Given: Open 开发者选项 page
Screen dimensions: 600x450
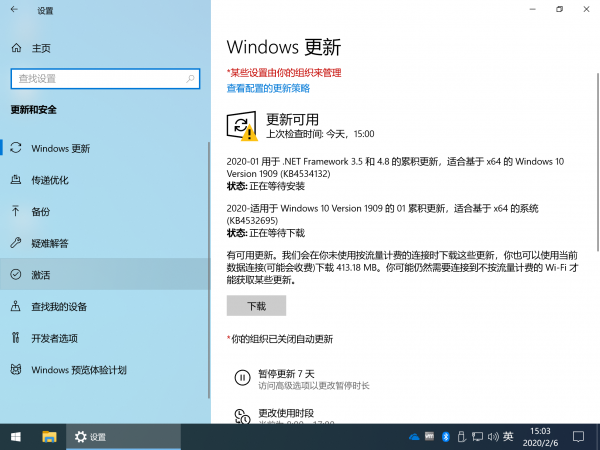Looking at the screenshot, I should coord(104,338).
